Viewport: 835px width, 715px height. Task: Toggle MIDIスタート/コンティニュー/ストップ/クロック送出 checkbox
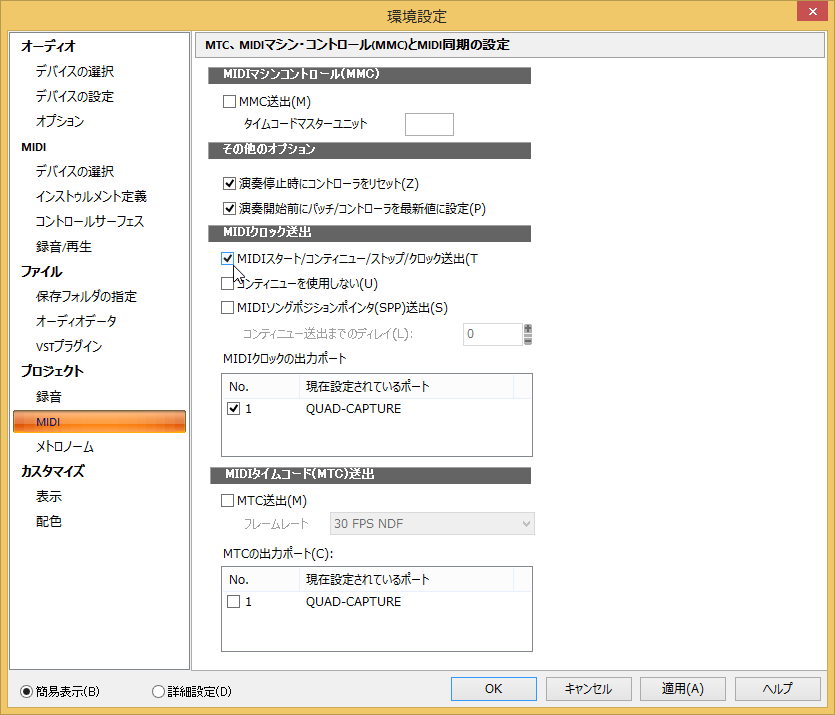coord(227,259)
